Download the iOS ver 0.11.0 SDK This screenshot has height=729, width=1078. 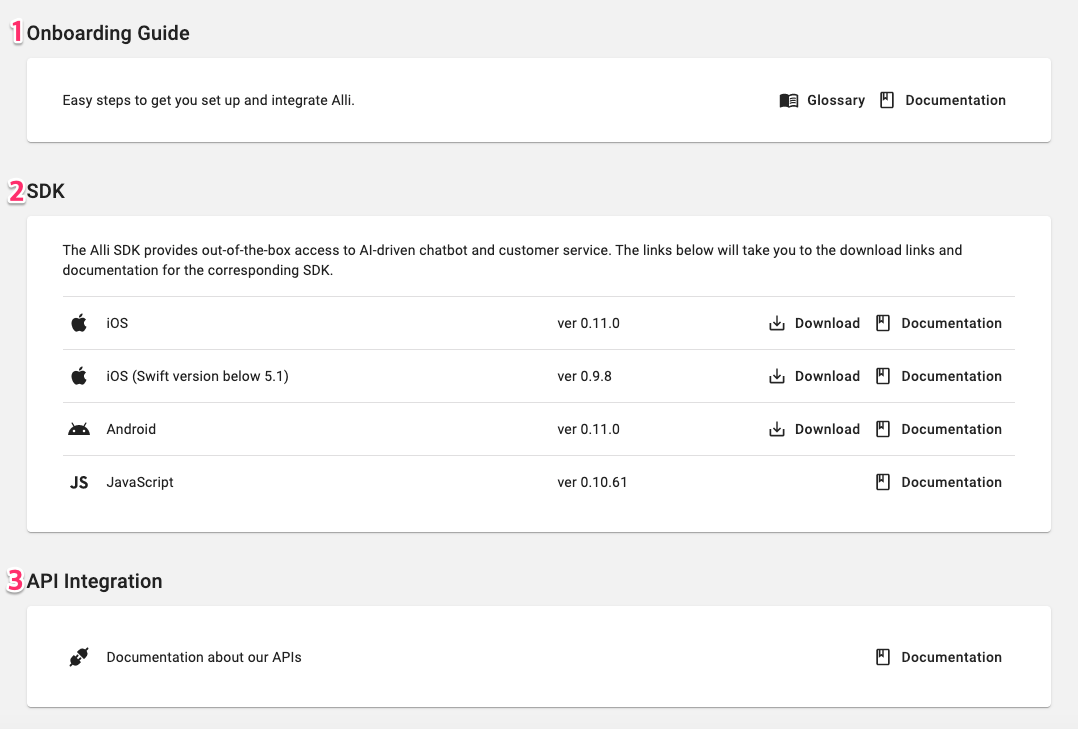click(x=827, y=324)
